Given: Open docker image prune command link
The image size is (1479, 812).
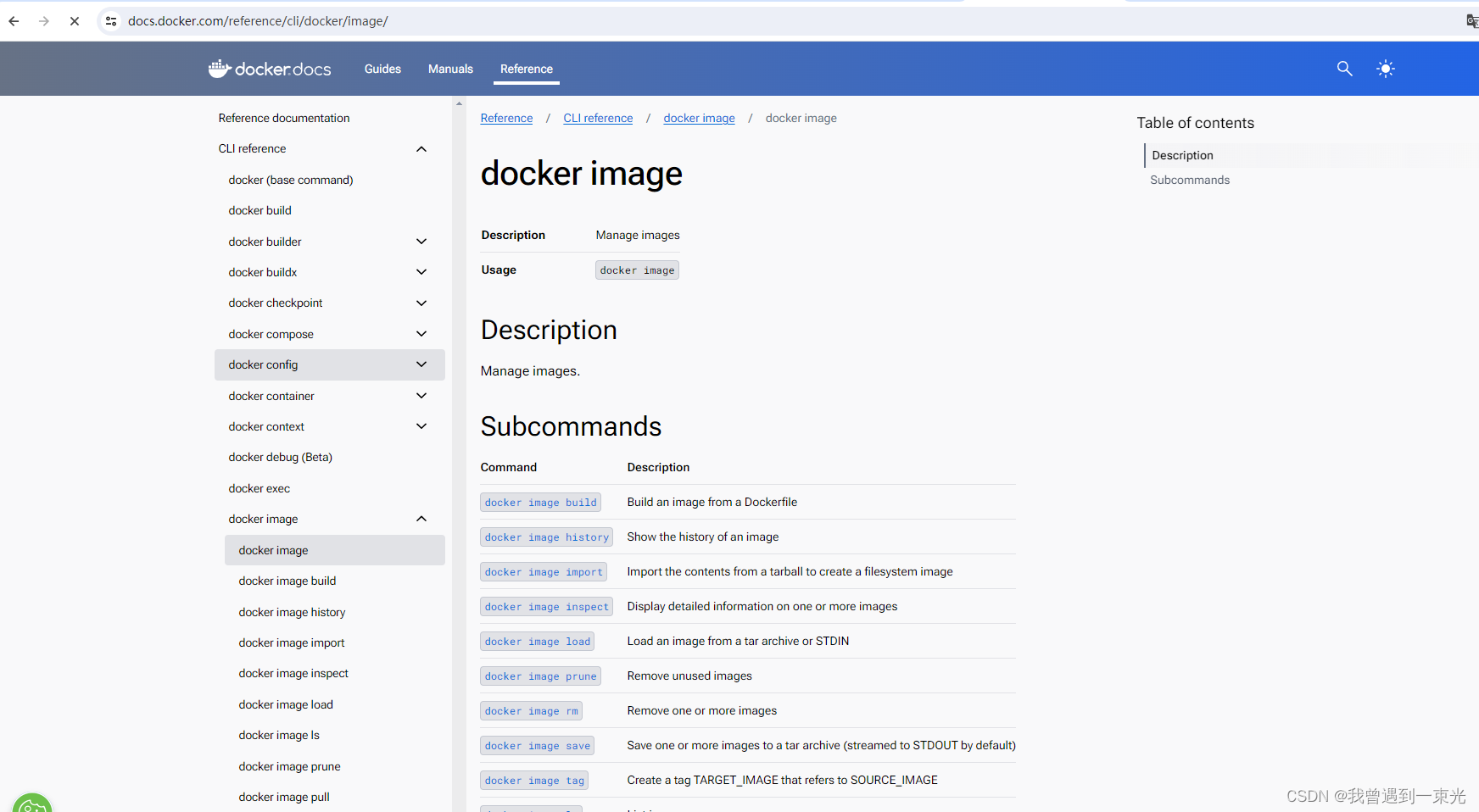Looking at the screenshot, I should 541,676.
